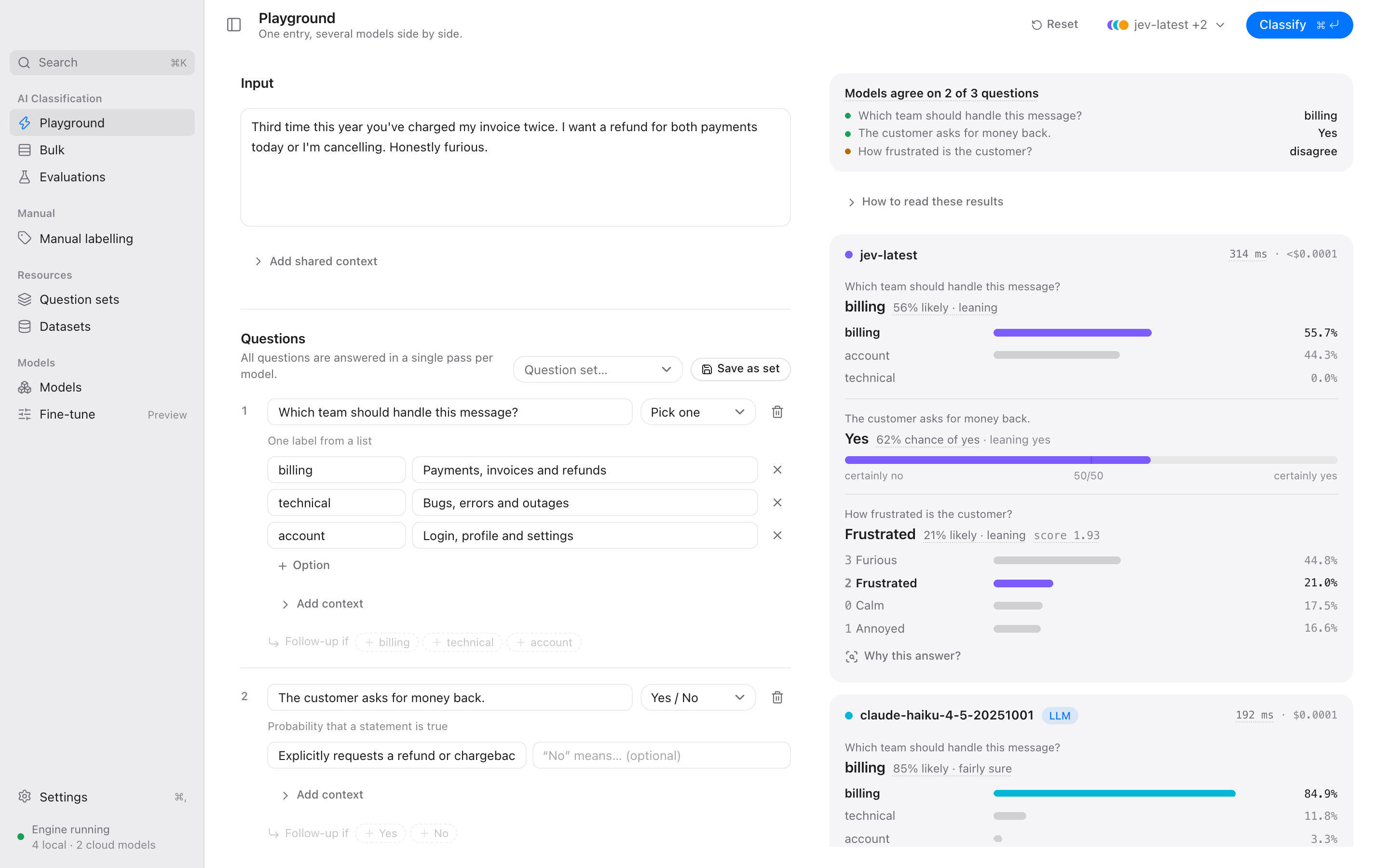Screen dimensions: 1389x868
Task: Delete question 2 with trash icon
Action: [x=777, y=697]
